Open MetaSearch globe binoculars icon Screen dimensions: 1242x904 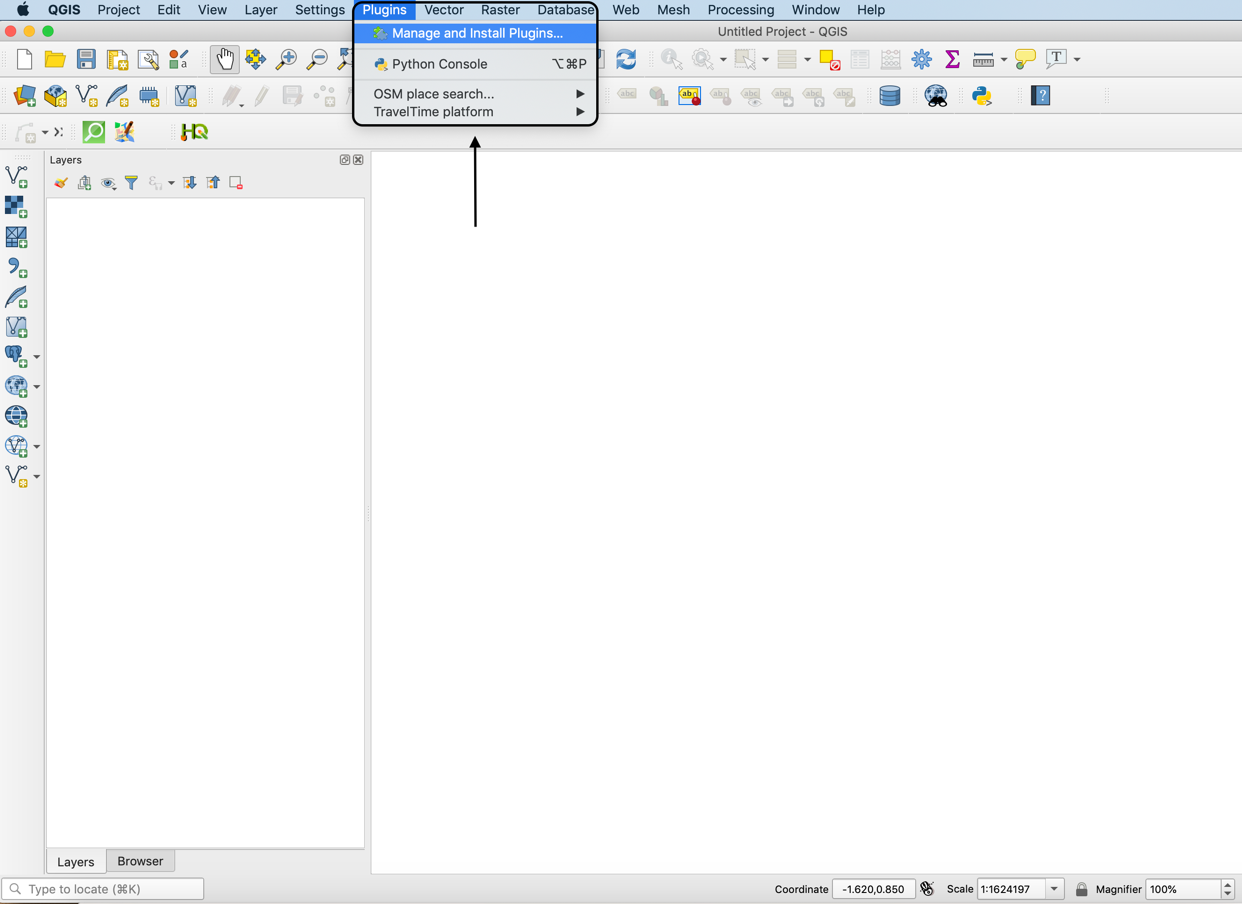tap(936, 96)
